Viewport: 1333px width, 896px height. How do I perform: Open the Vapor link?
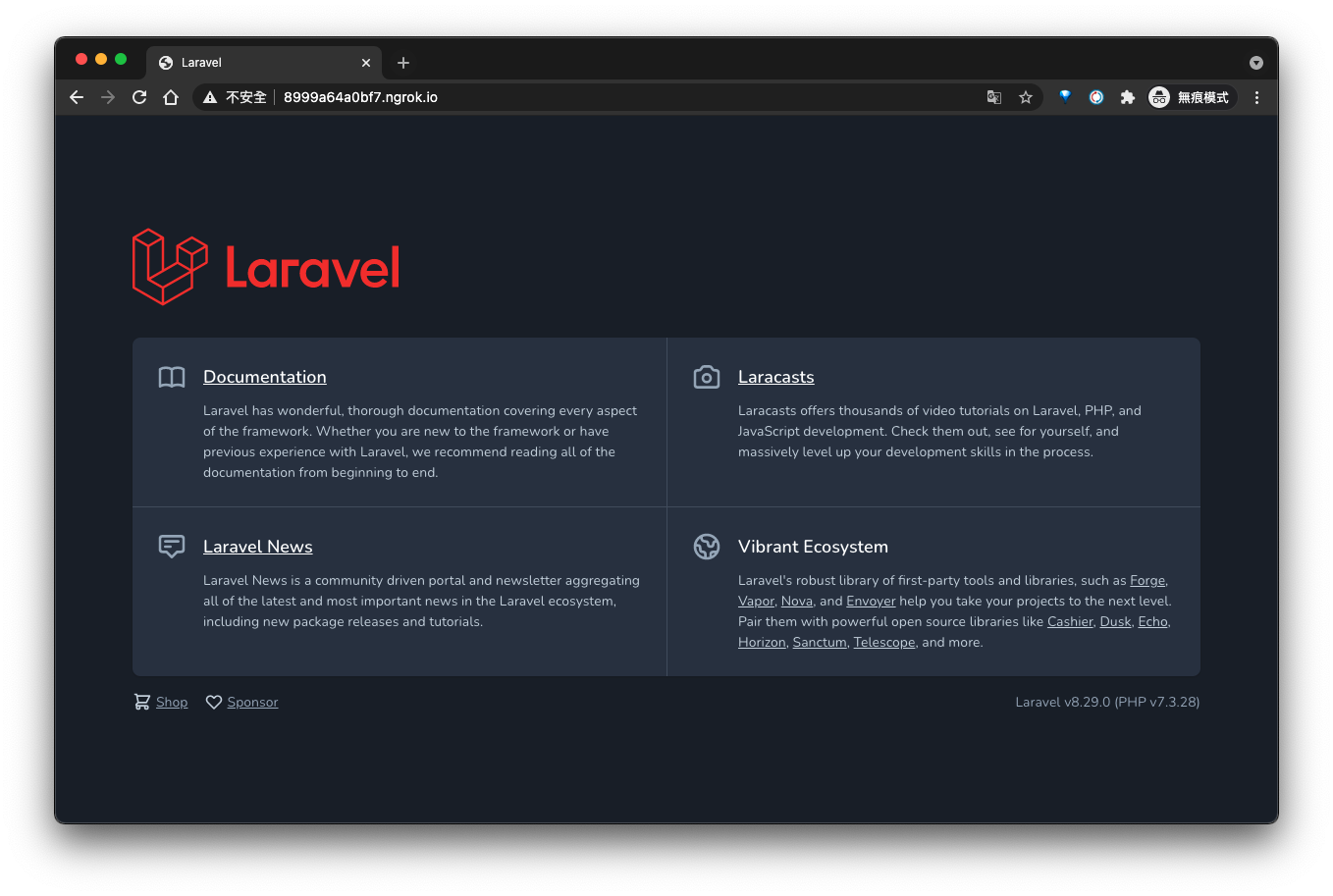pyautogui.click(x=756, y=601)
